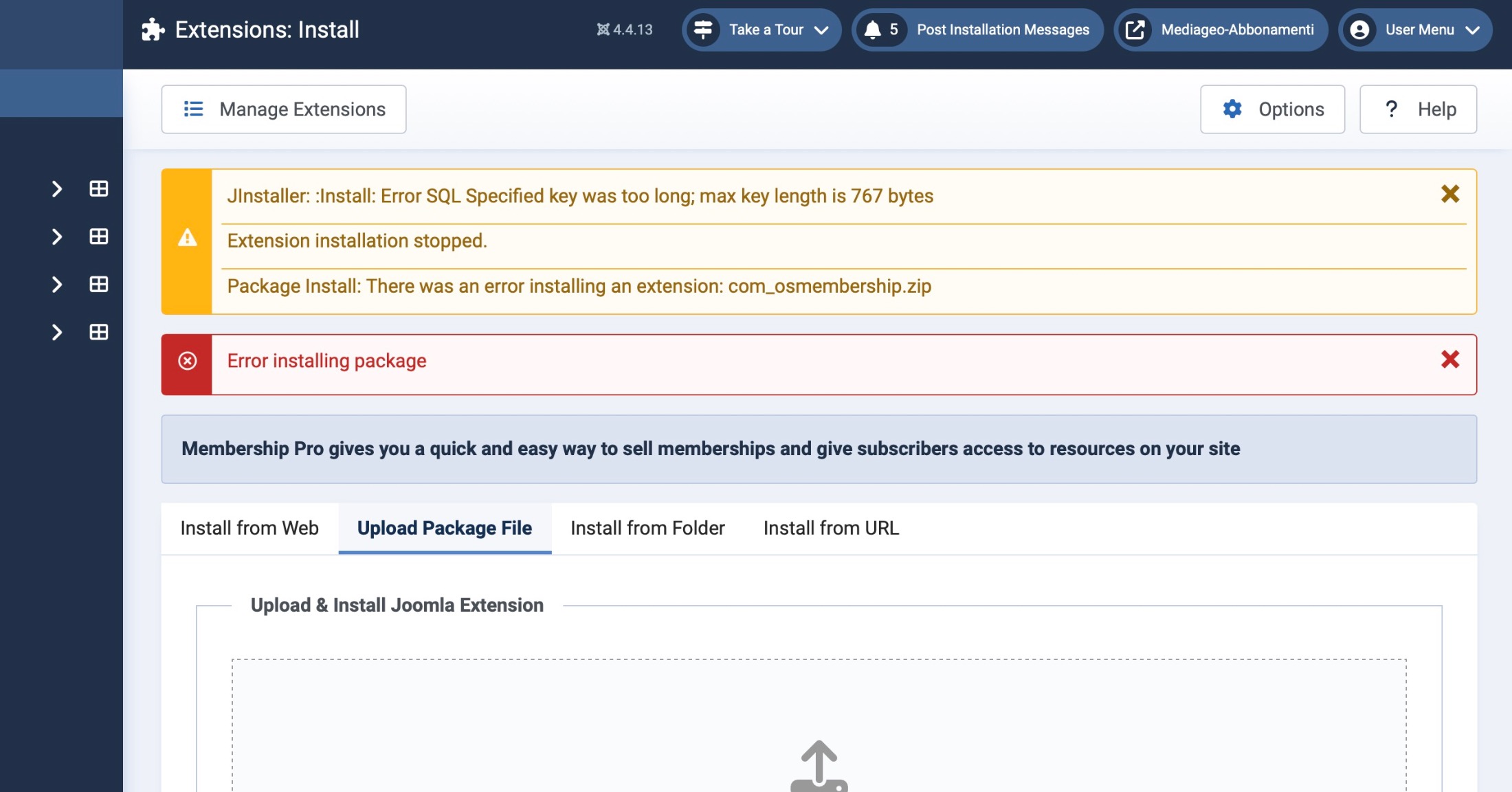Click the 'Error installing package' message text

click(x=326, y=361)
